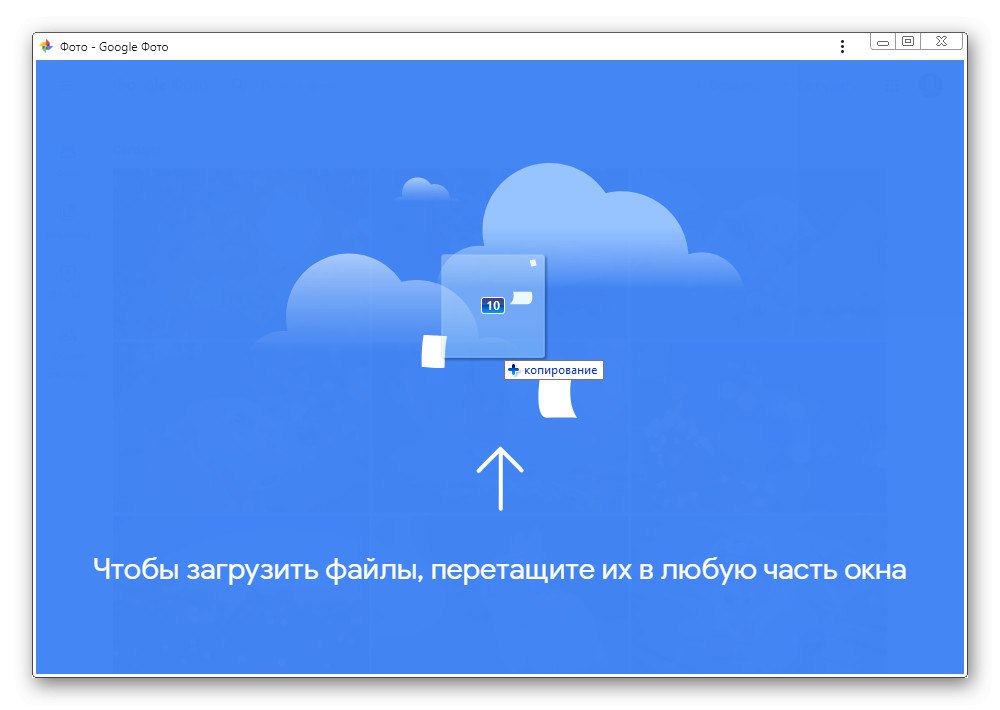Image resolution: width=1000 pixels, height=710 pixels.
Task: Click the blue upload overlay area
Action: [x=500, y=620]
